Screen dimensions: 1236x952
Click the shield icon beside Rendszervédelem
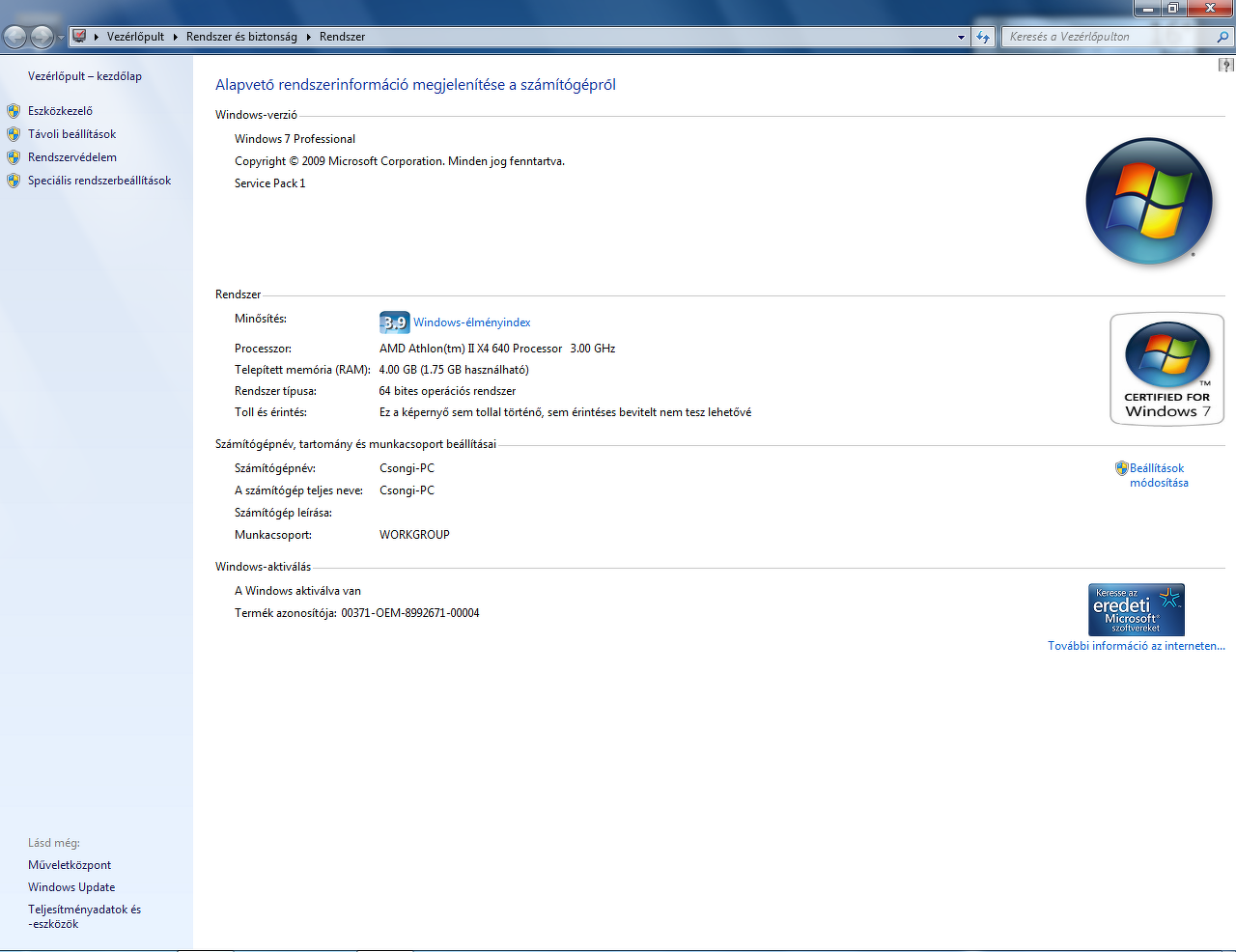(14, 157)
